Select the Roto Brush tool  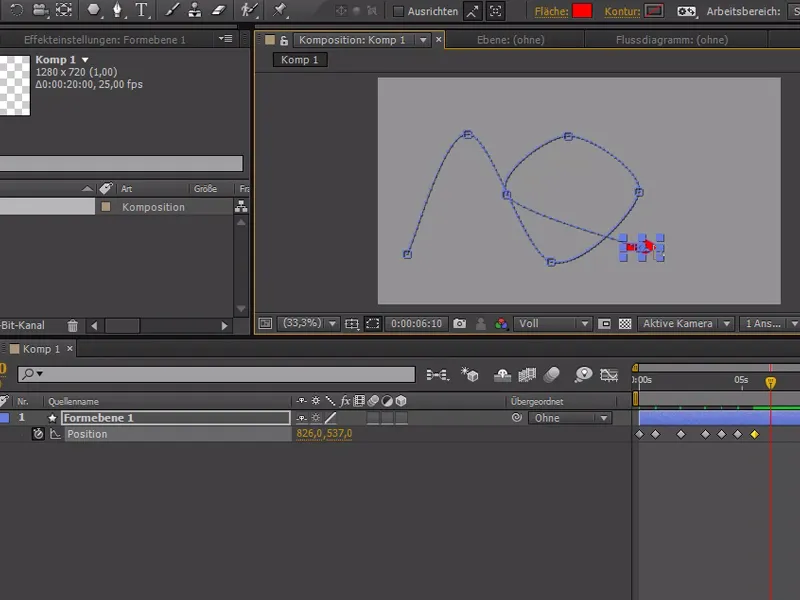[250, 10]
